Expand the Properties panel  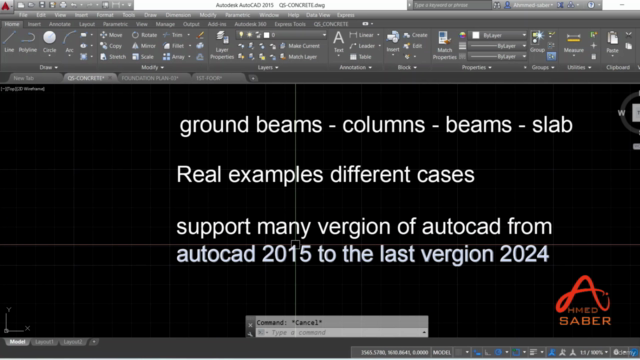[476, 67]
